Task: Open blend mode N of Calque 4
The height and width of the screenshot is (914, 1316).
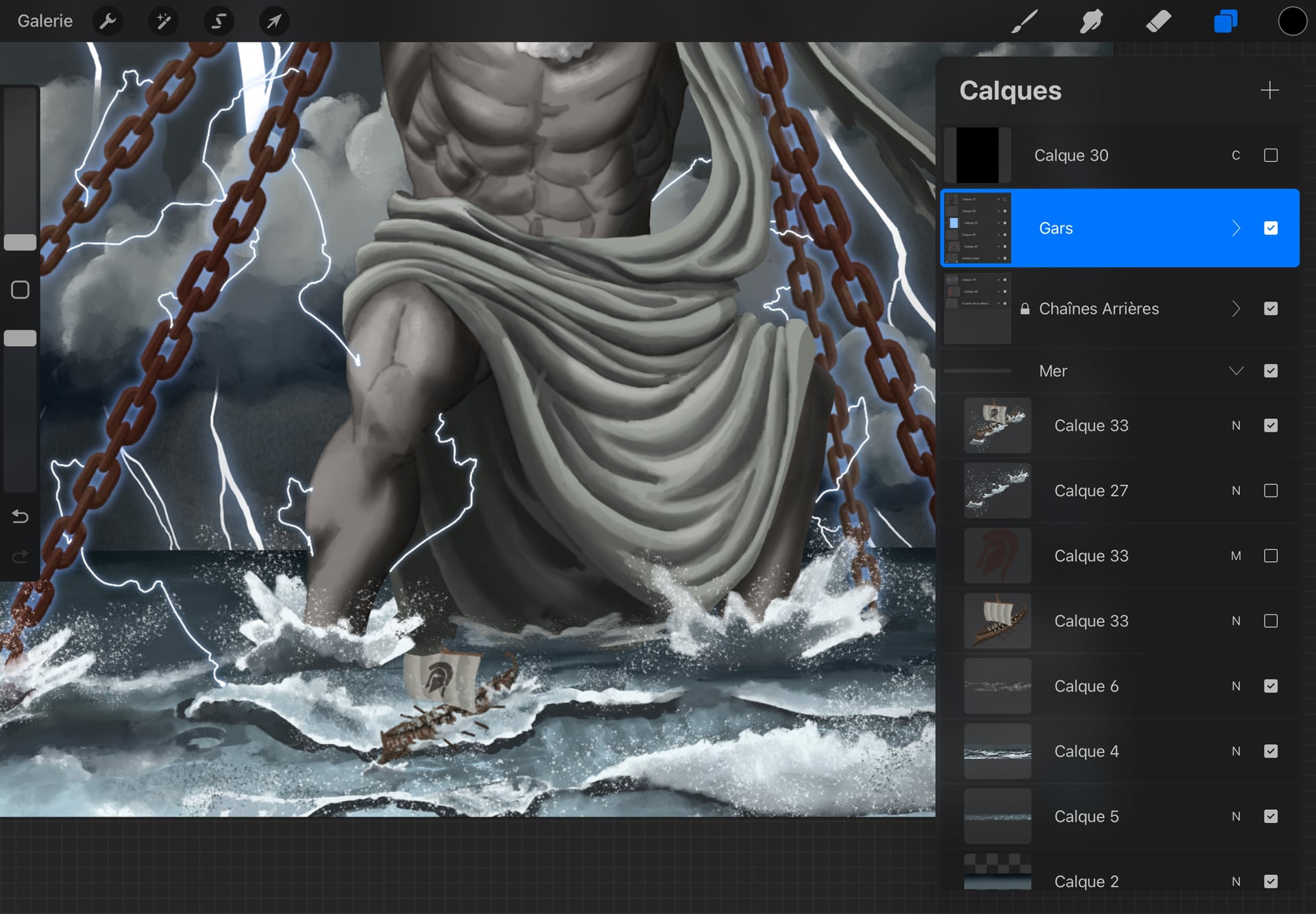Action: tap(1236, 751)
